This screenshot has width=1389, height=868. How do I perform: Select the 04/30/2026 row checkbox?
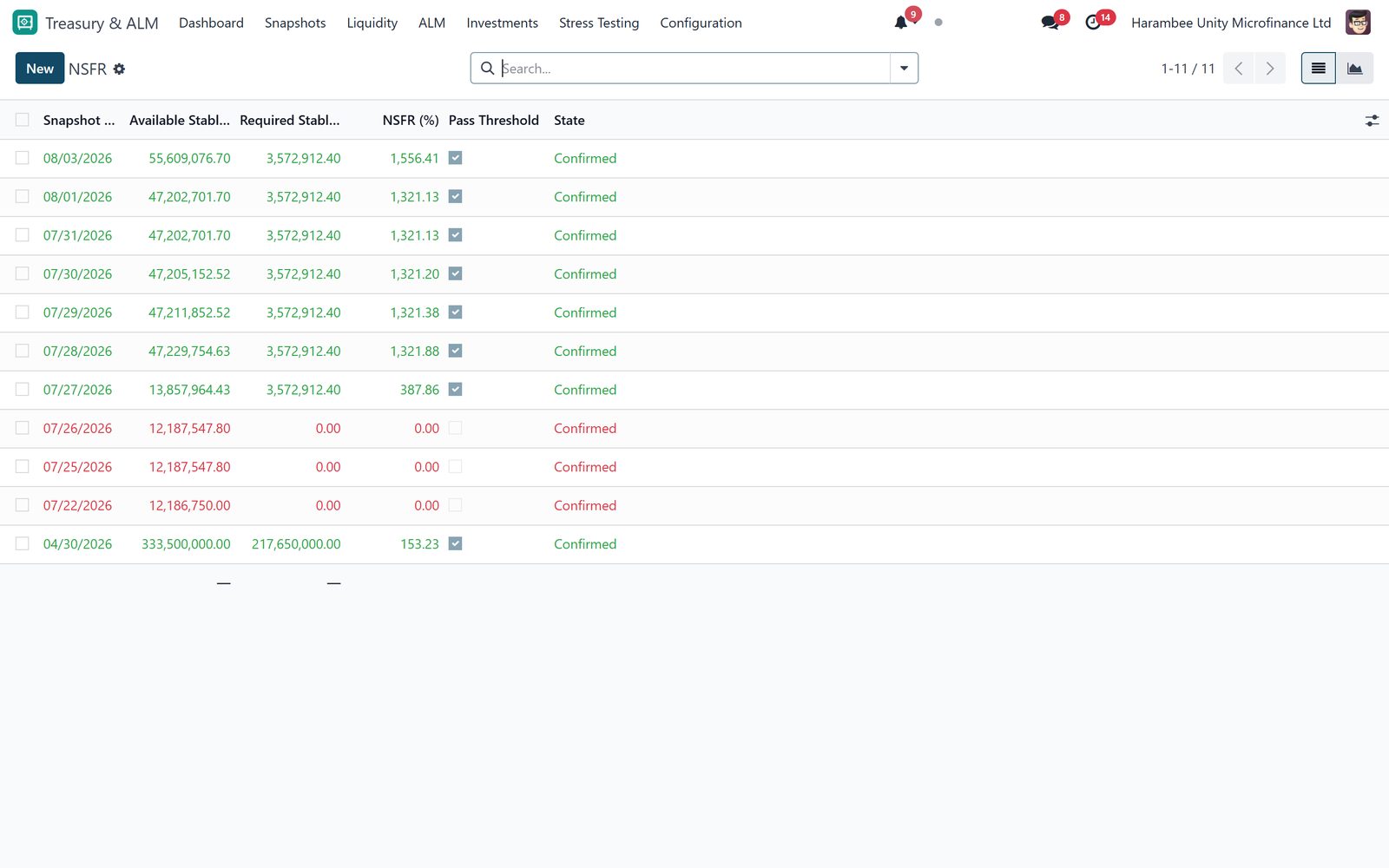pyautogui.click(x=23, y=543)
